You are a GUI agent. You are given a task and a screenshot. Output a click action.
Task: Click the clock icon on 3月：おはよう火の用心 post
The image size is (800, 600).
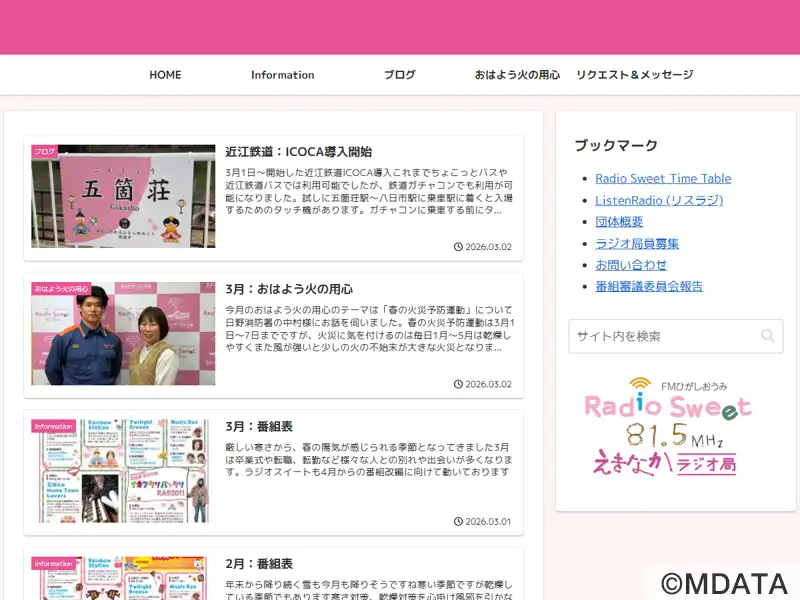point(458,384)
